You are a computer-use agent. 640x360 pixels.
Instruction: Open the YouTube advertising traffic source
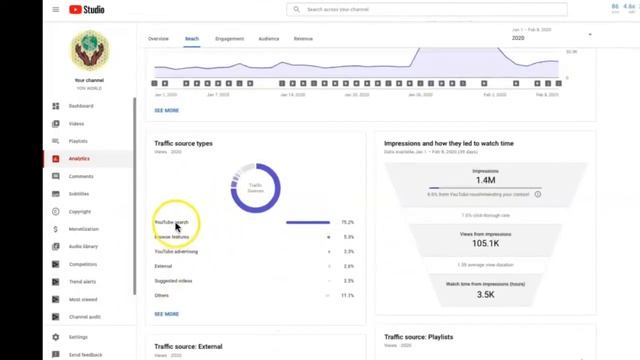(x=254, y=252)
